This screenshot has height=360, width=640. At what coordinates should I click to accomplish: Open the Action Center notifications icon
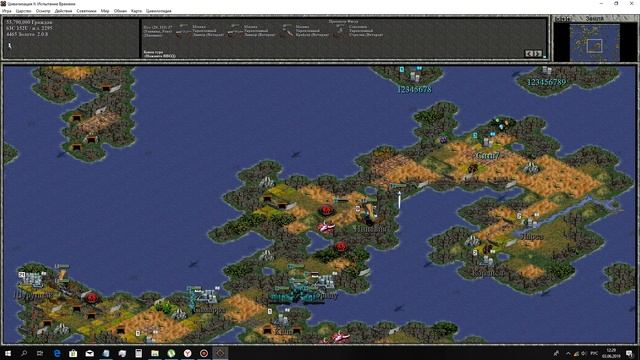tap(629, 353)
